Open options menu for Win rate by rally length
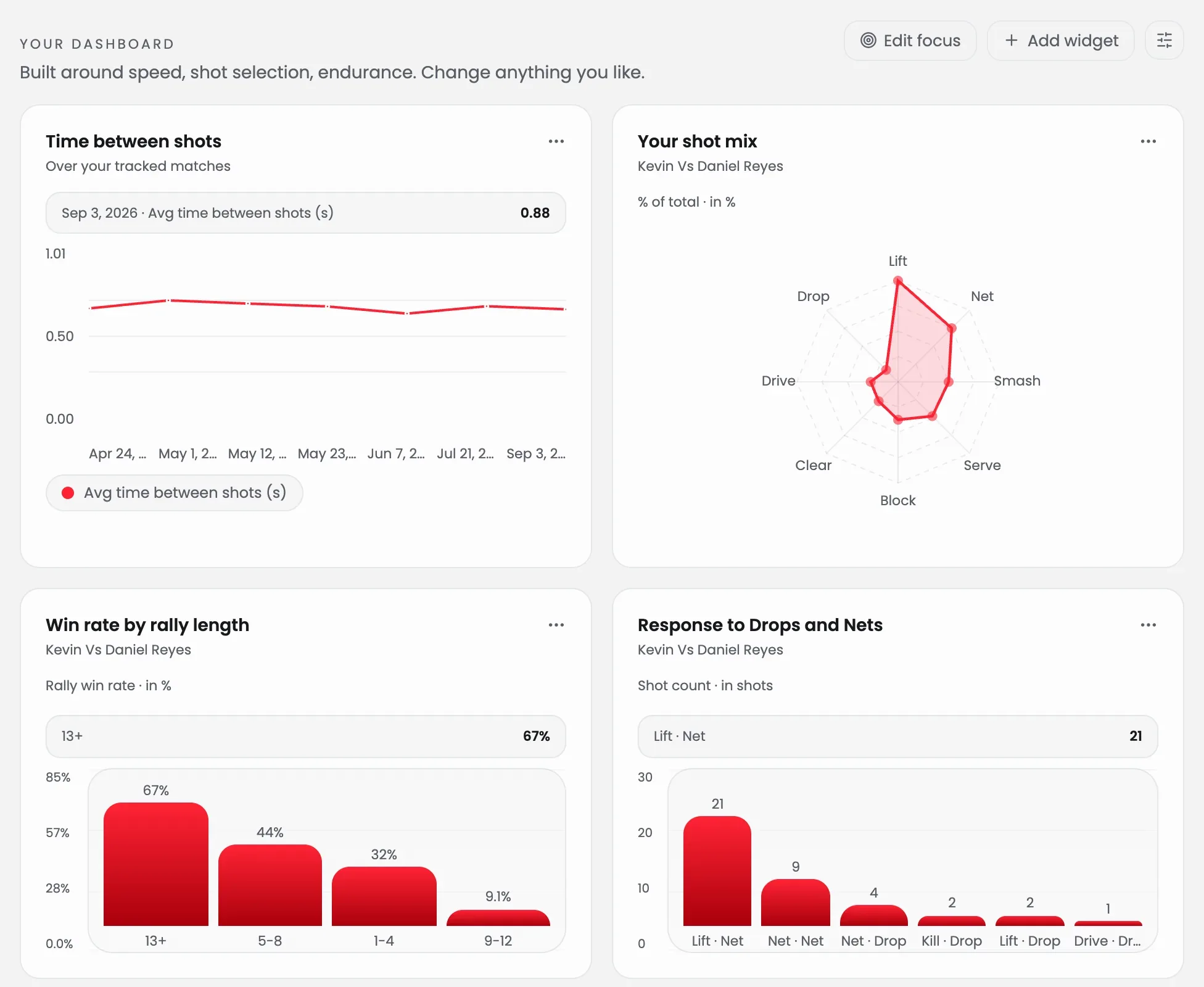The width and height of the screenshot is (1204, 987). [x=556, y=625]
